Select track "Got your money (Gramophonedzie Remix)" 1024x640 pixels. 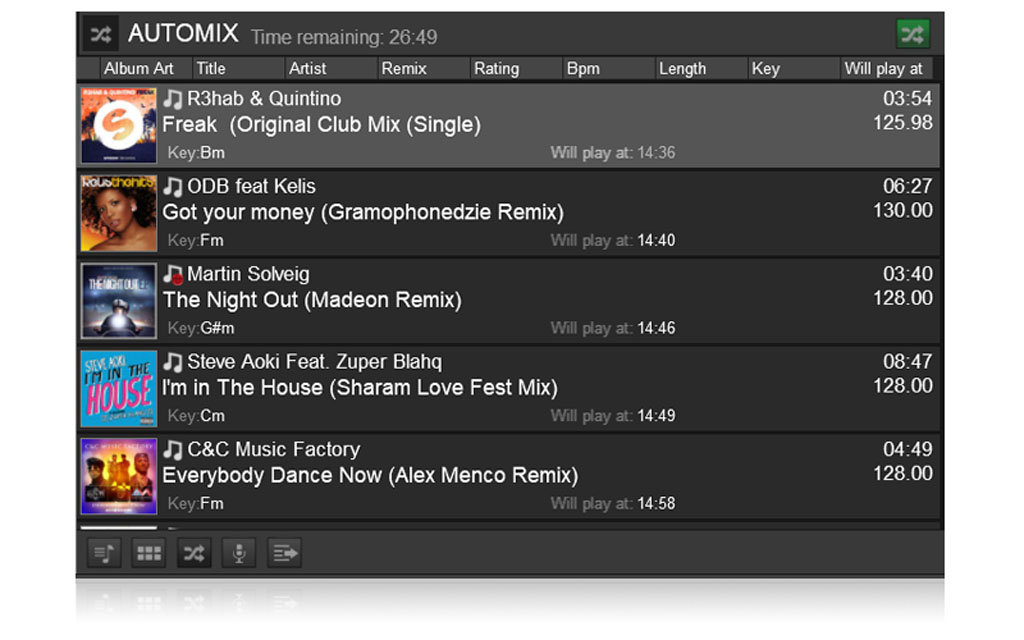[363, 212]
